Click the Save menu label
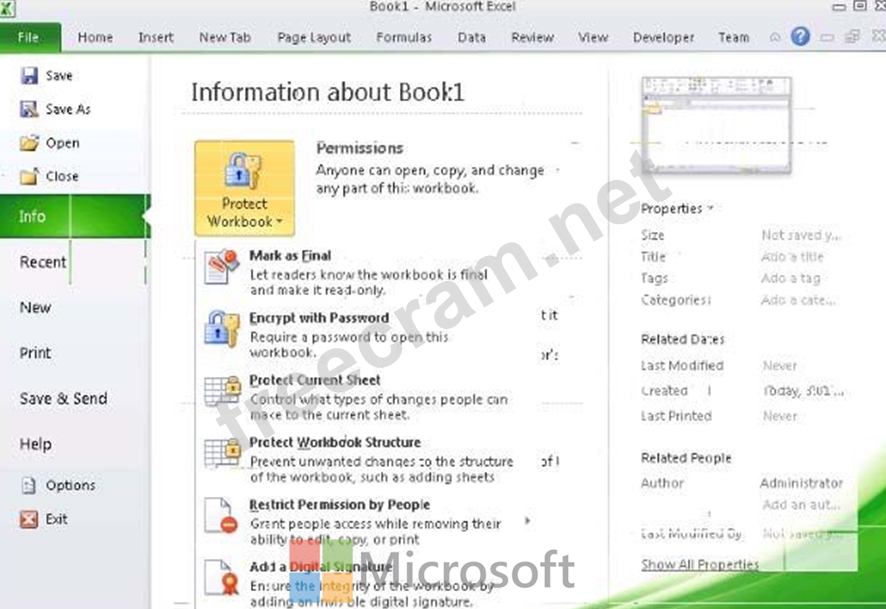Viewport: 886px width, 609px height. pos(59,76)
